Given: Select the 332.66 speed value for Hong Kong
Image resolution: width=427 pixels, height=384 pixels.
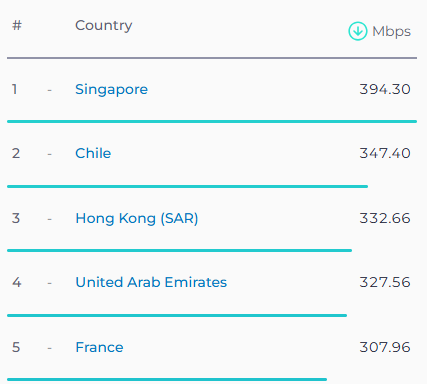Looking at the screenshot, I should pyautogui.click(x=385, y=218).
